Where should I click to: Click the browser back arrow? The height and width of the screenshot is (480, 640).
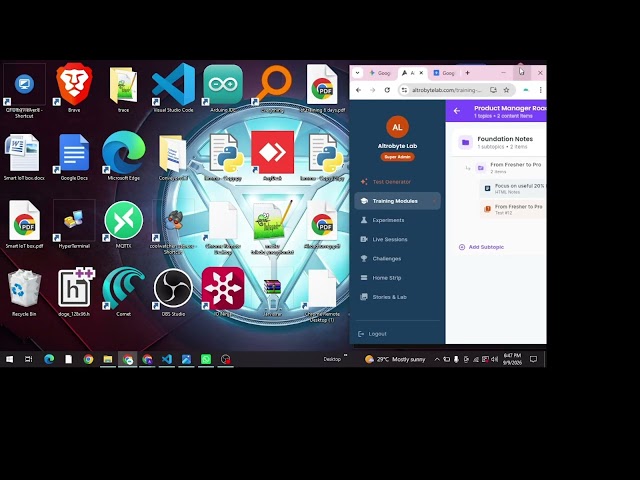pos(358,90)
